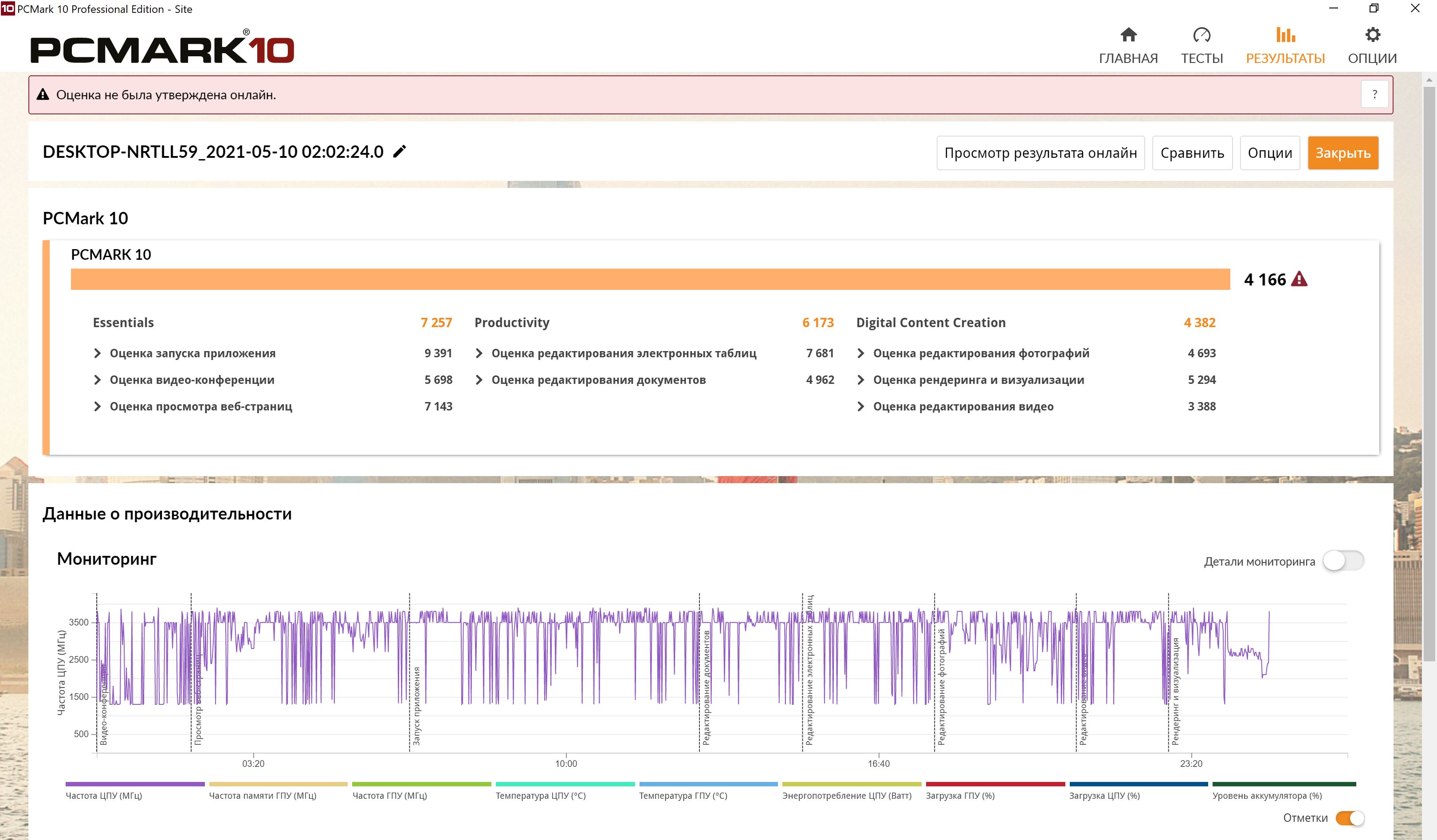Expand Оценка запуска приложения row
This screenshot has width=1437, height=840.
click(98, 353)
